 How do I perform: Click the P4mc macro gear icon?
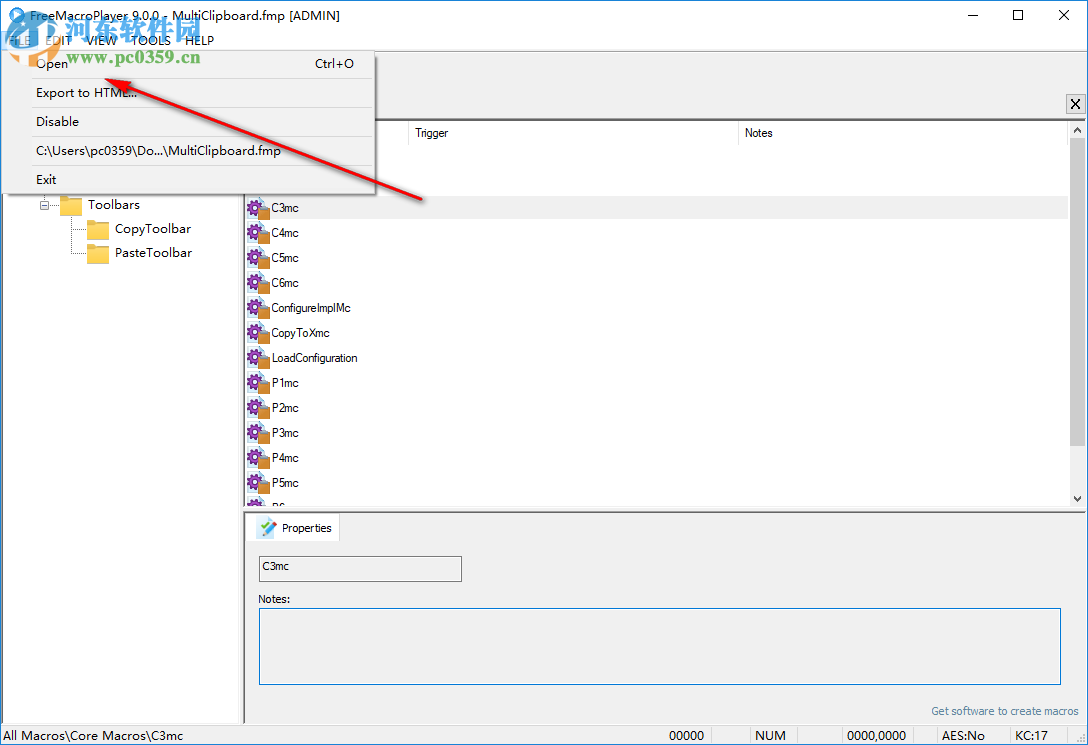[258, 458]
